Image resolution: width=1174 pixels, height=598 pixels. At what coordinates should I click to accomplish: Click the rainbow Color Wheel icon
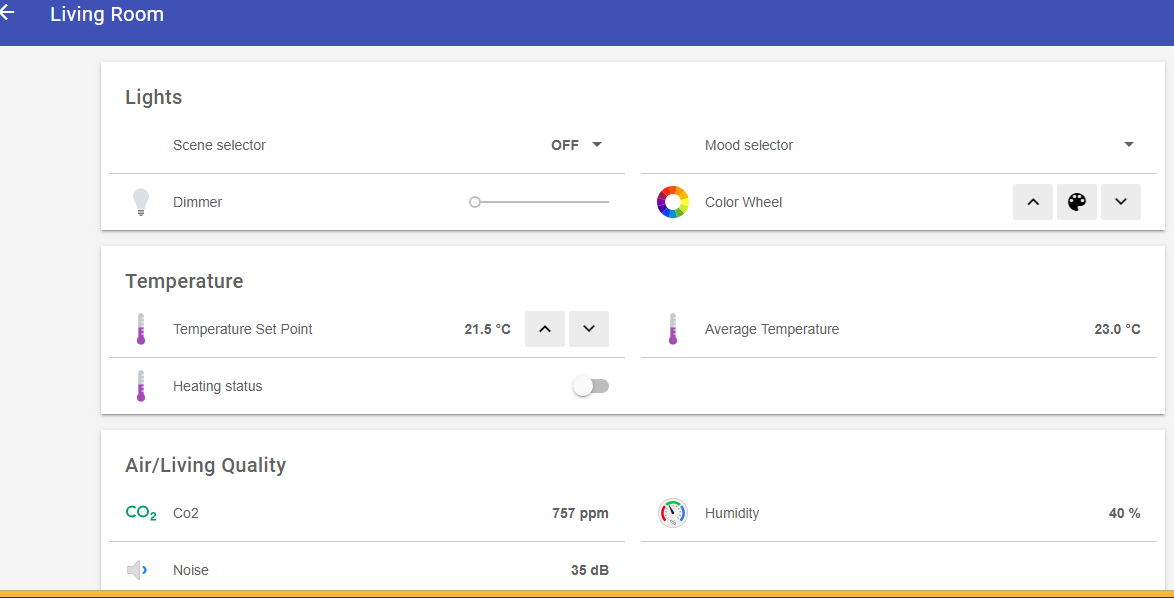673,202
